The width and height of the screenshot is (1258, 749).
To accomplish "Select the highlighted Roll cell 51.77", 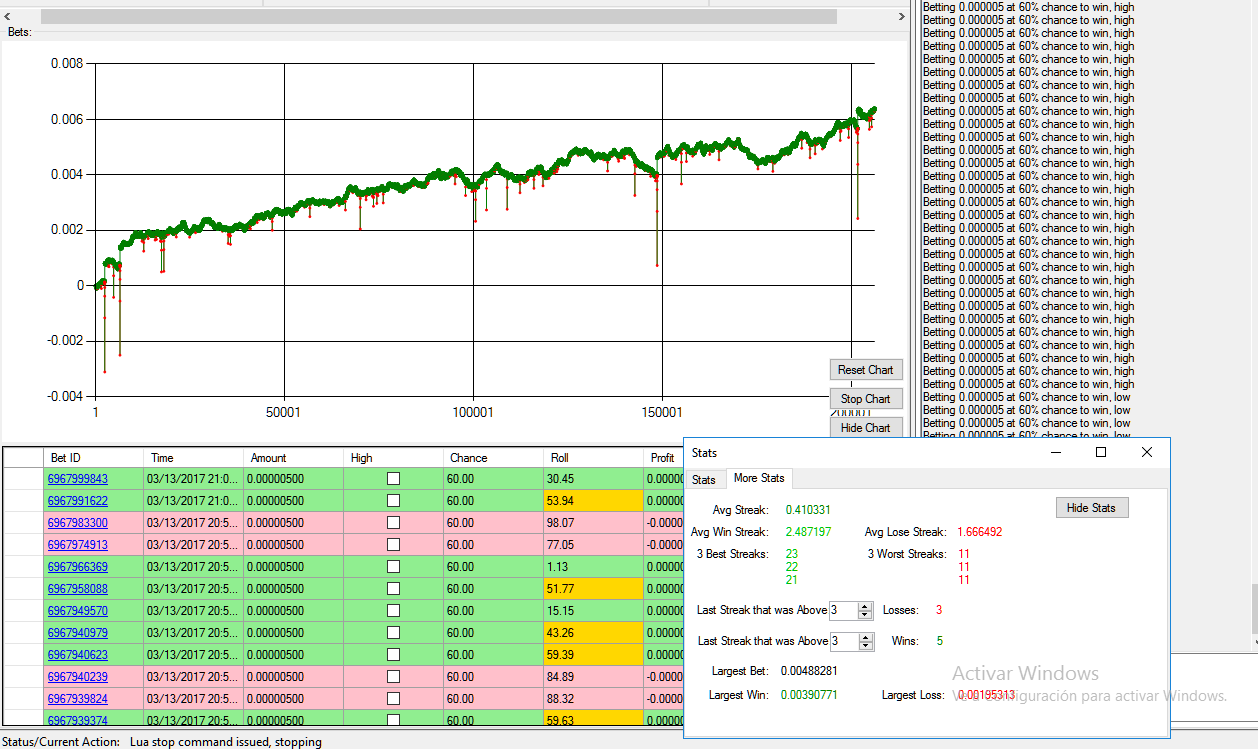I will pos(593,589).
